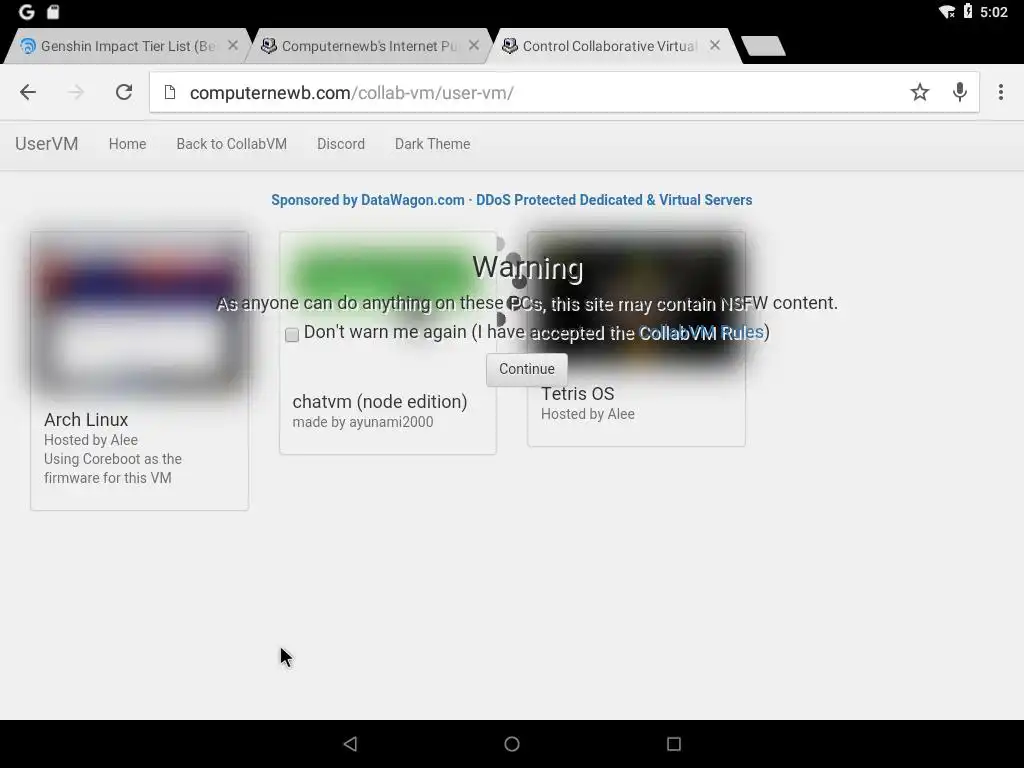Viewport: 1024px width, 768px height.
Task: Select chatvm (node edition) title
Action: coord(379,401)
